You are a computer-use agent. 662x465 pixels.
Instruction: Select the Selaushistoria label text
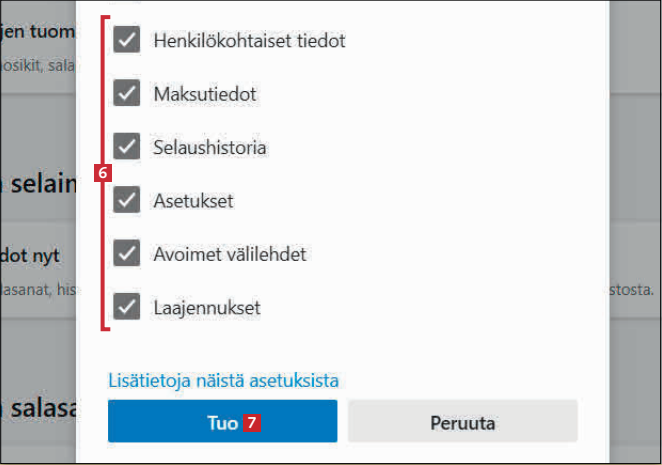coord(210,148)
